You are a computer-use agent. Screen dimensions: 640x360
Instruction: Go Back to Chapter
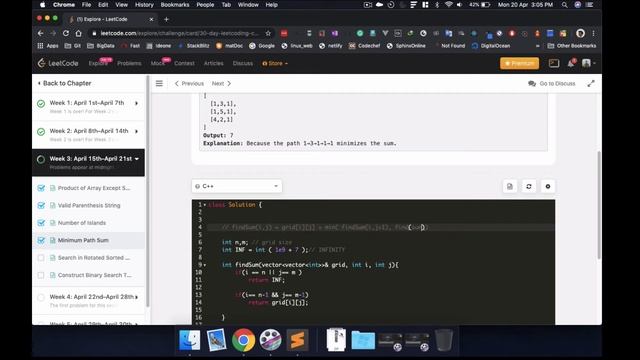(x=64, y=83)
